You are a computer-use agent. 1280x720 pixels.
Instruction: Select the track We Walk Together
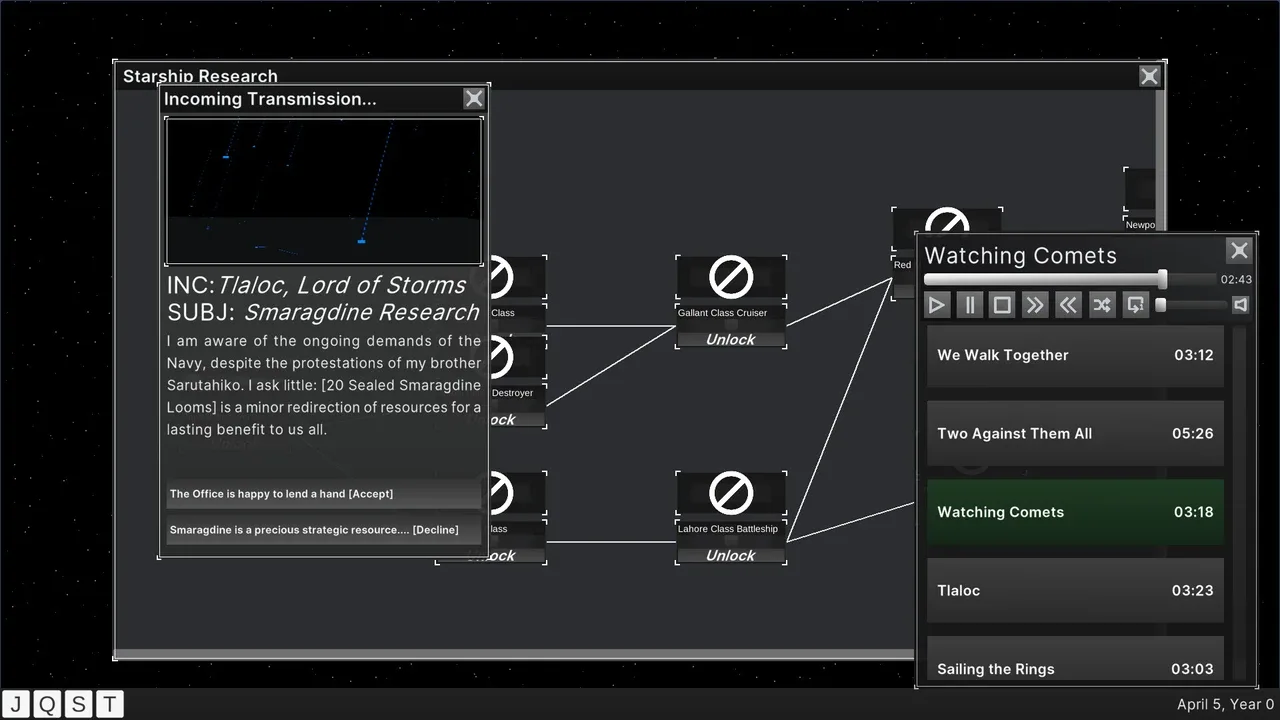pyautogui.click(x=1075, y=355)
